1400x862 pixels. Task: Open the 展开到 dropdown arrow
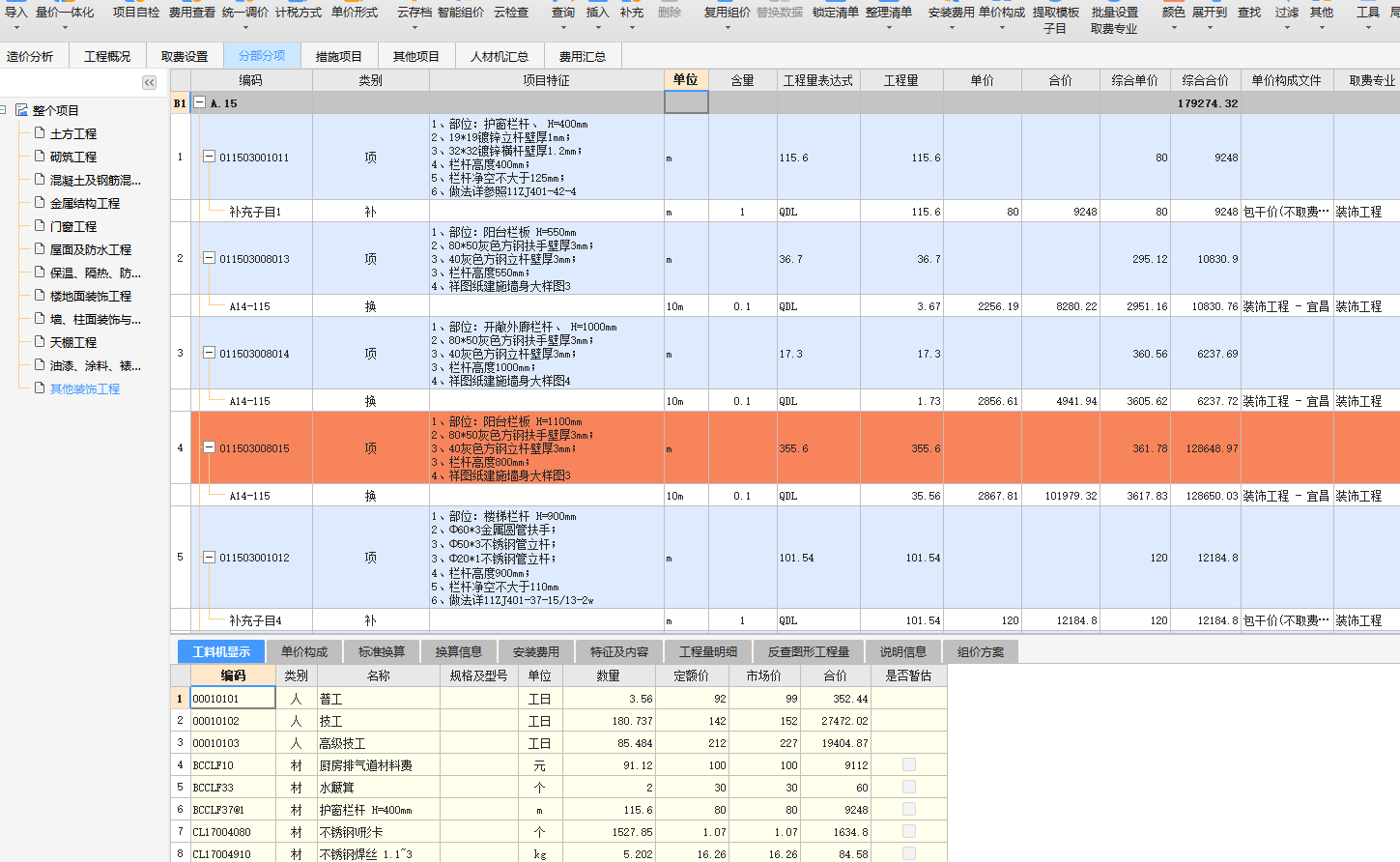click(1210, 27)
